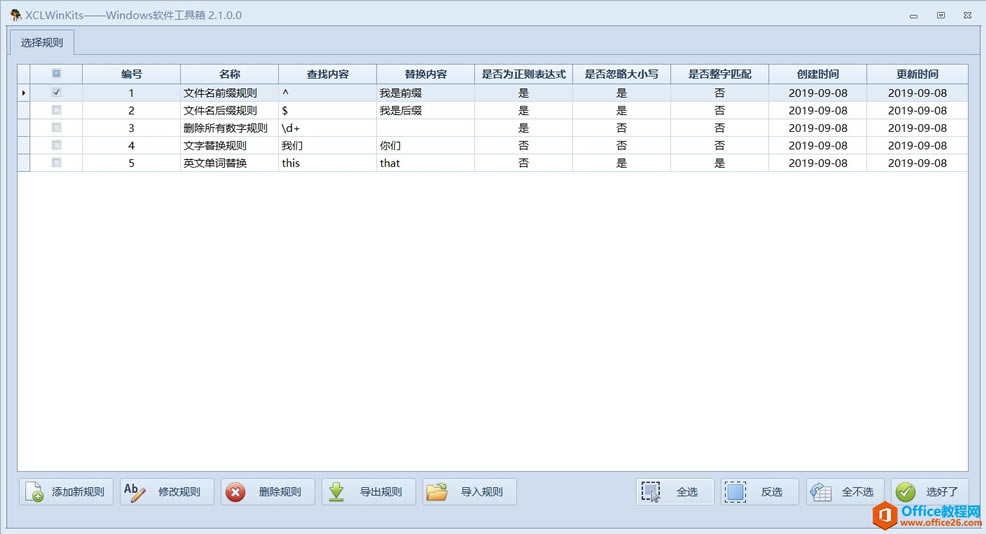986x534 pixels.
Task: Click the 添加新规则 button label
Action: [x=78, y=492]
